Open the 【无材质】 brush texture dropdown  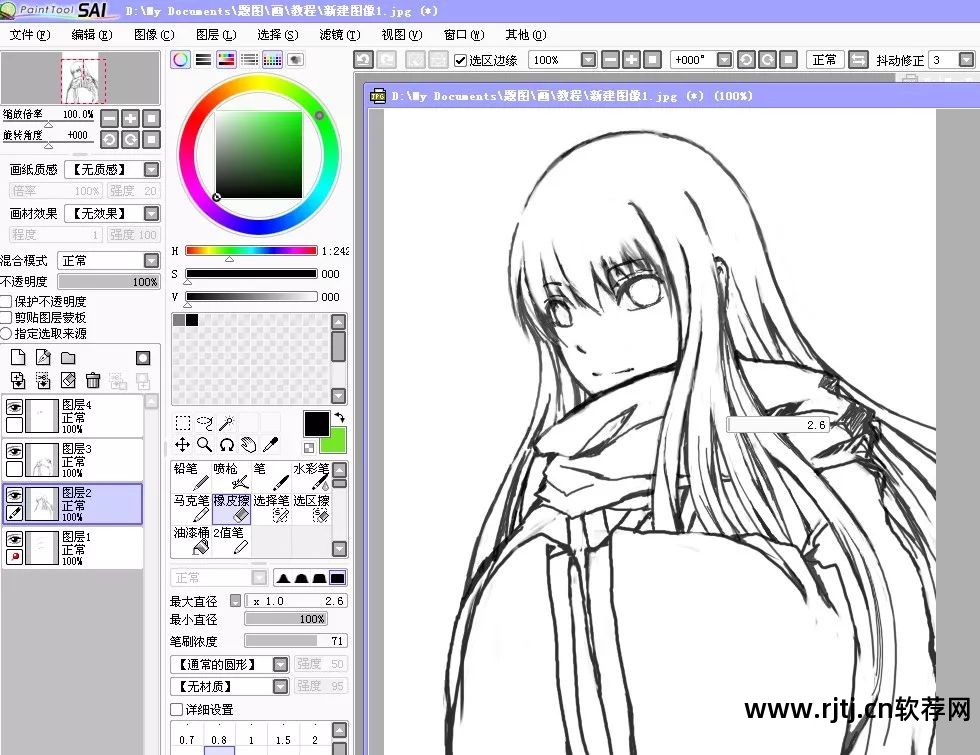(x=281, y=686)
